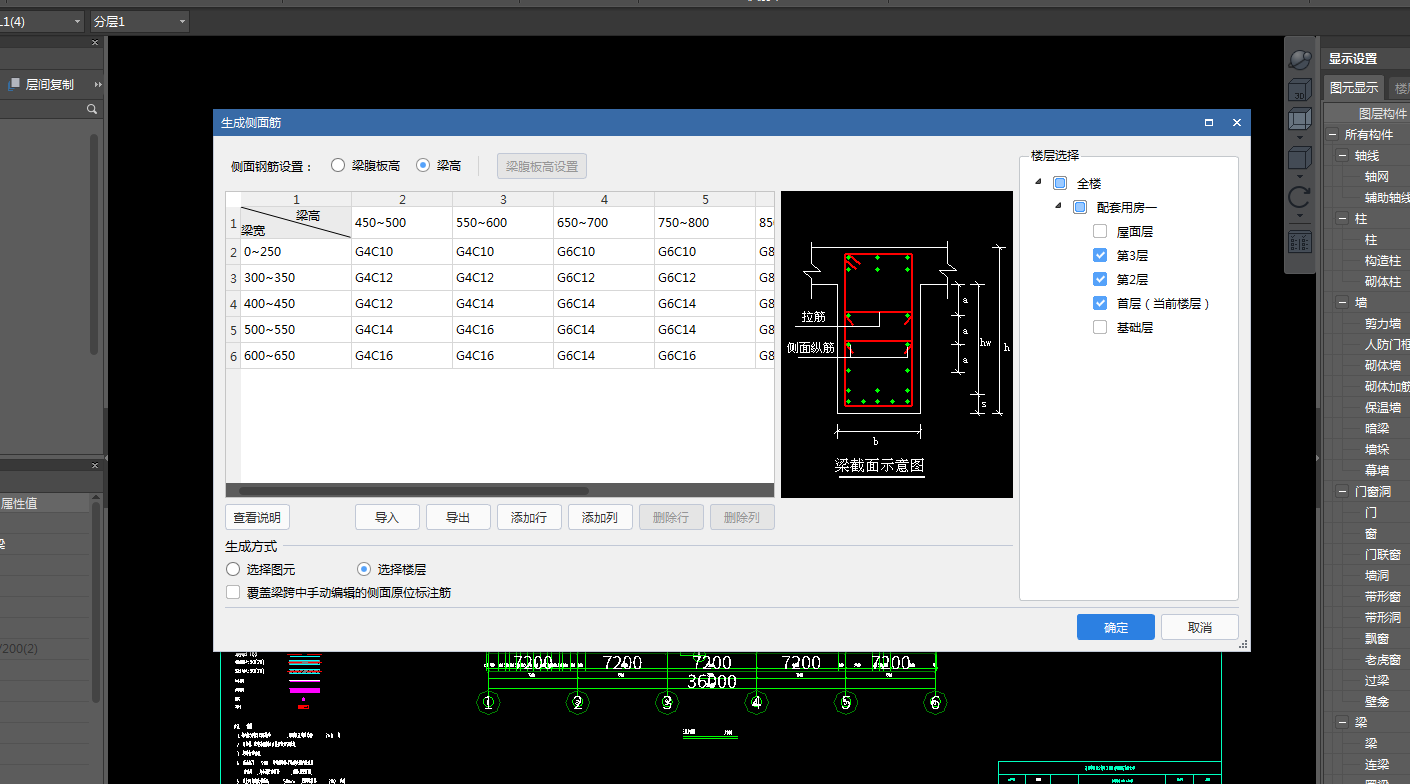Uncheck the 第3层 floor checkbox

click(x=1100, y=255)
